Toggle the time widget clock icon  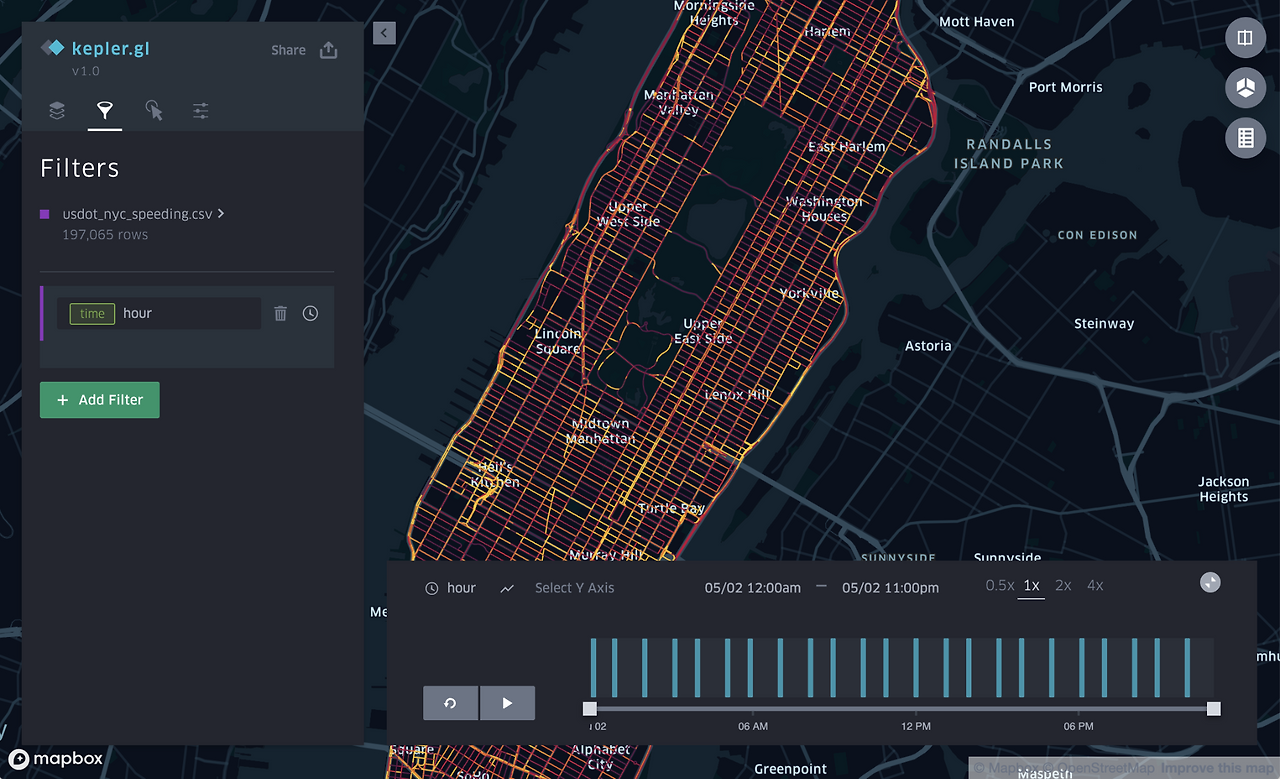pos(310,313)
